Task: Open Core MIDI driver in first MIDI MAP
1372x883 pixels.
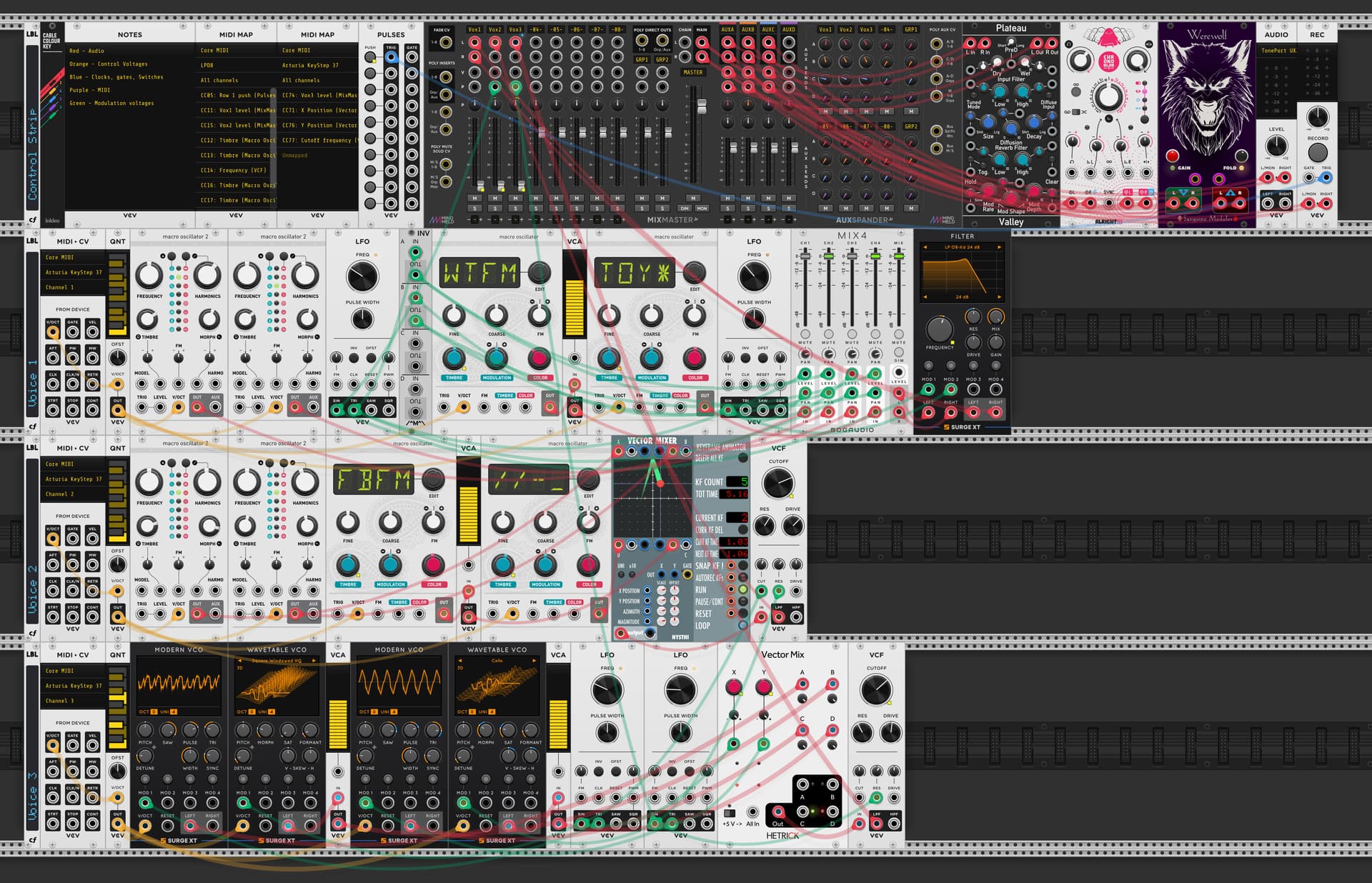Action: 236,50
